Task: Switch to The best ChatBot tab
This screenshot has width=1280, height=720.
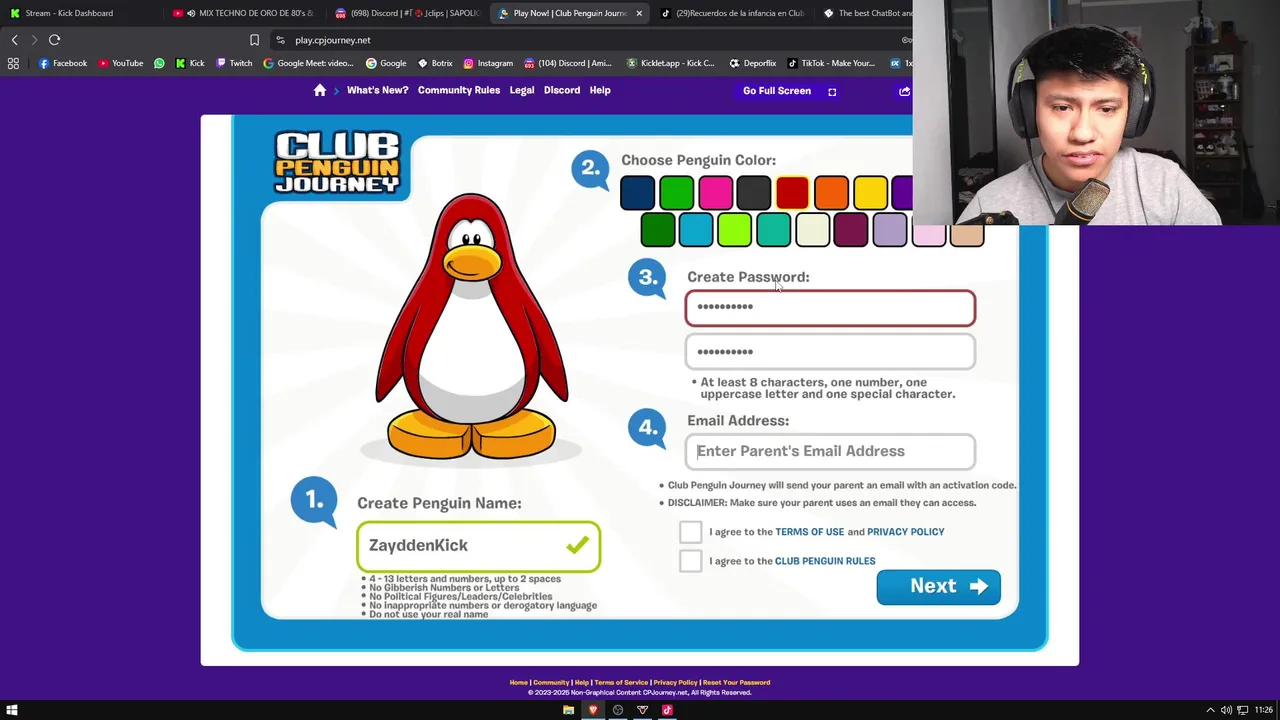Action: click(868, 13)
